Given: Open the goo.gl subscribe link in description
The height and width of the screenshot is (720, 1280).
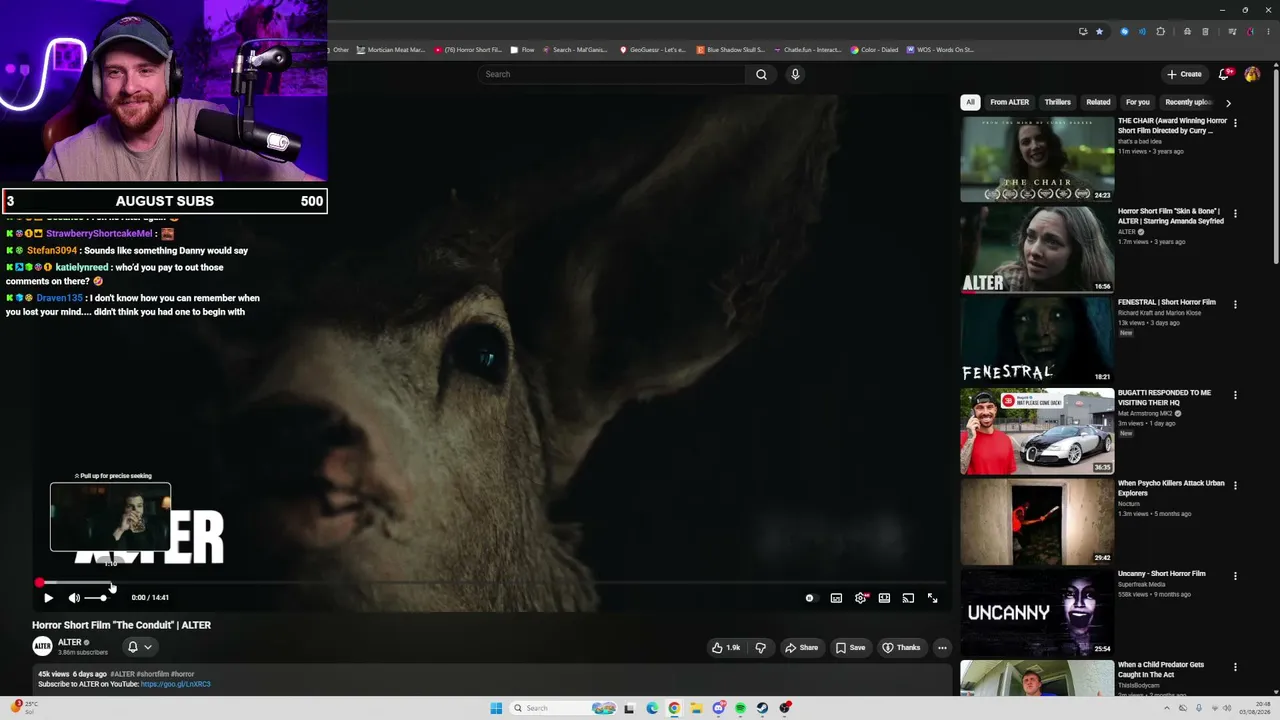Looking at the screenshot, I should pos(176,685).
